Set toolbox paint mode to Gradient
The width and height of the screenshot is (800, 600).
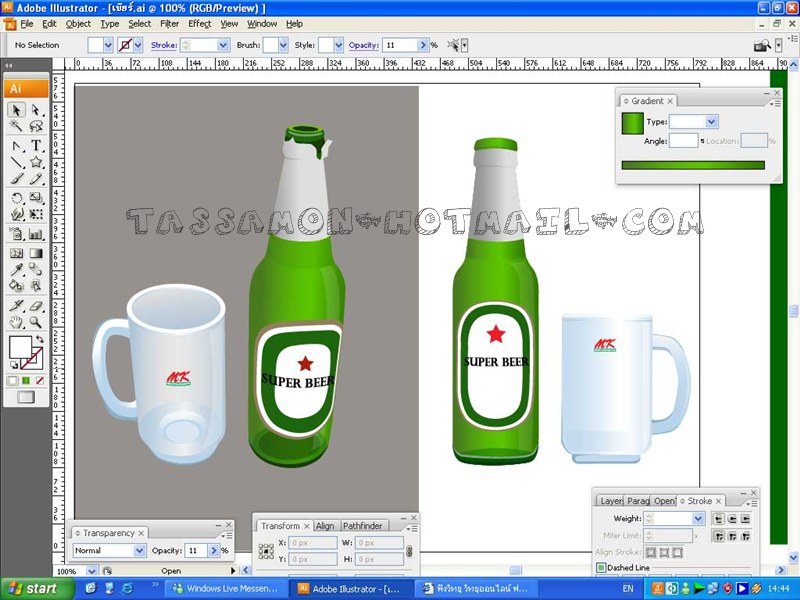(26, 381)
